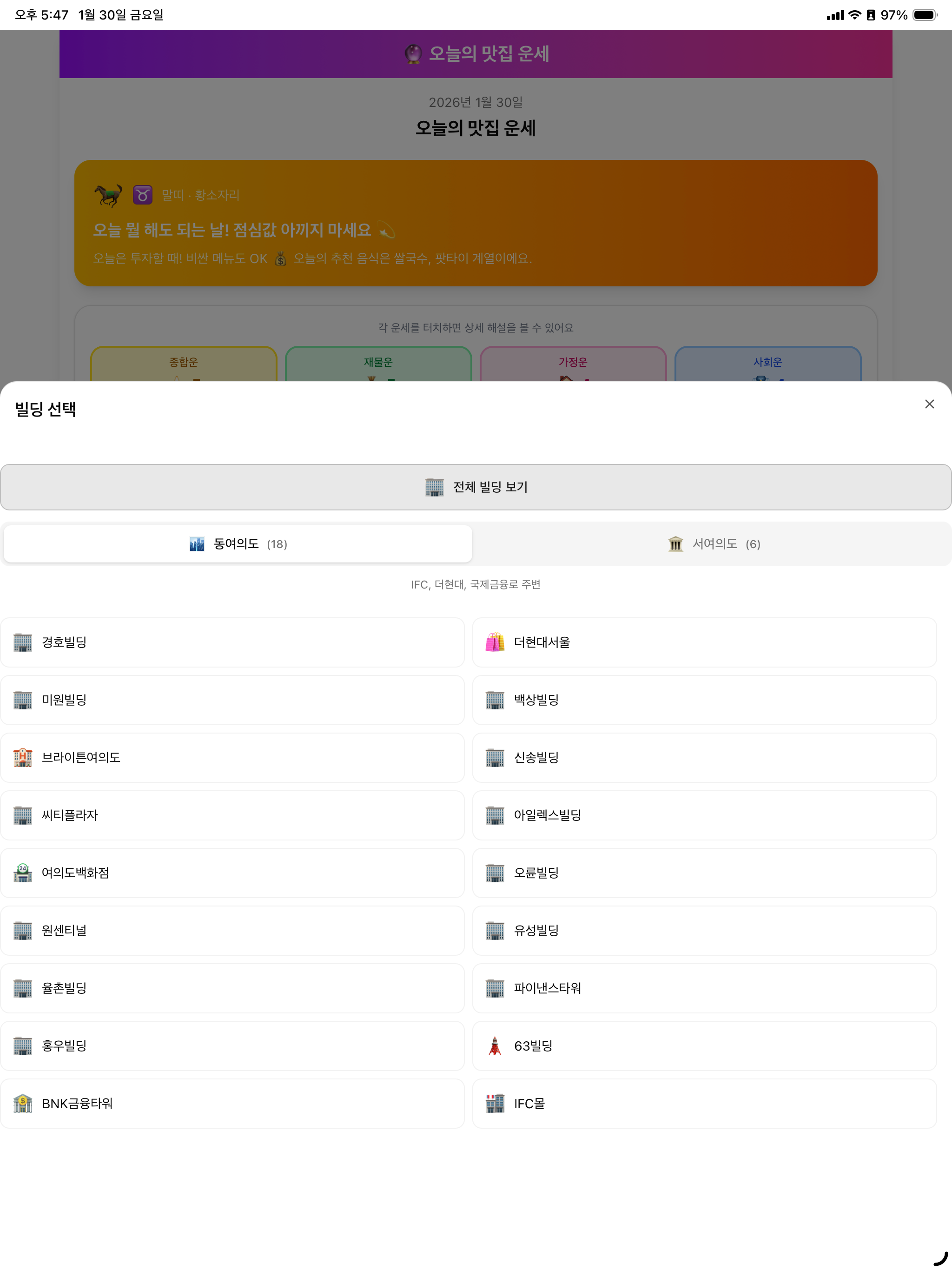
Task: Click the office building icon for 율촌빌딩
Action: click(x=23, y=988)
